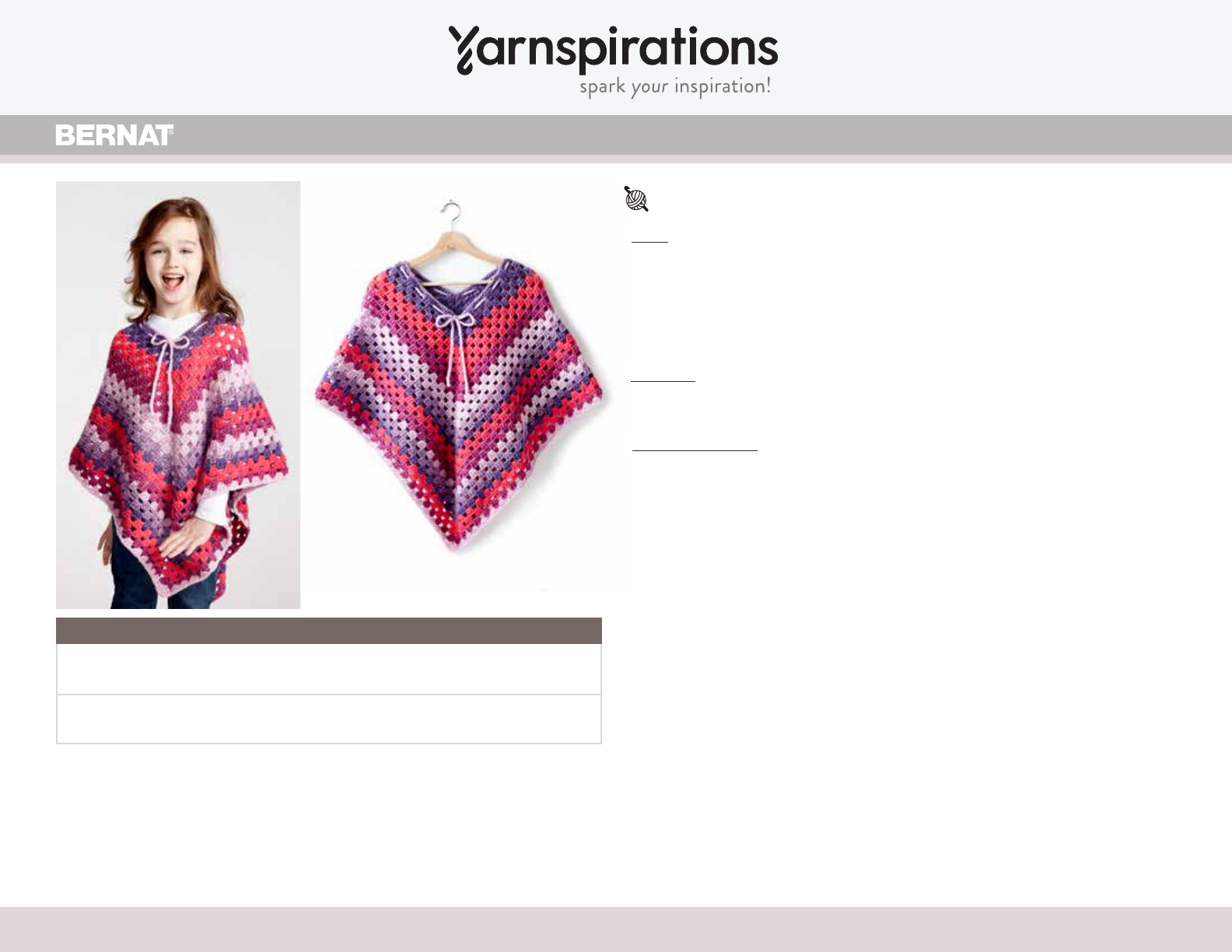The height and width of the screenshot is (952, 1232).
Task: Click the dark brown table header bar
Action: tap(329, 631)
